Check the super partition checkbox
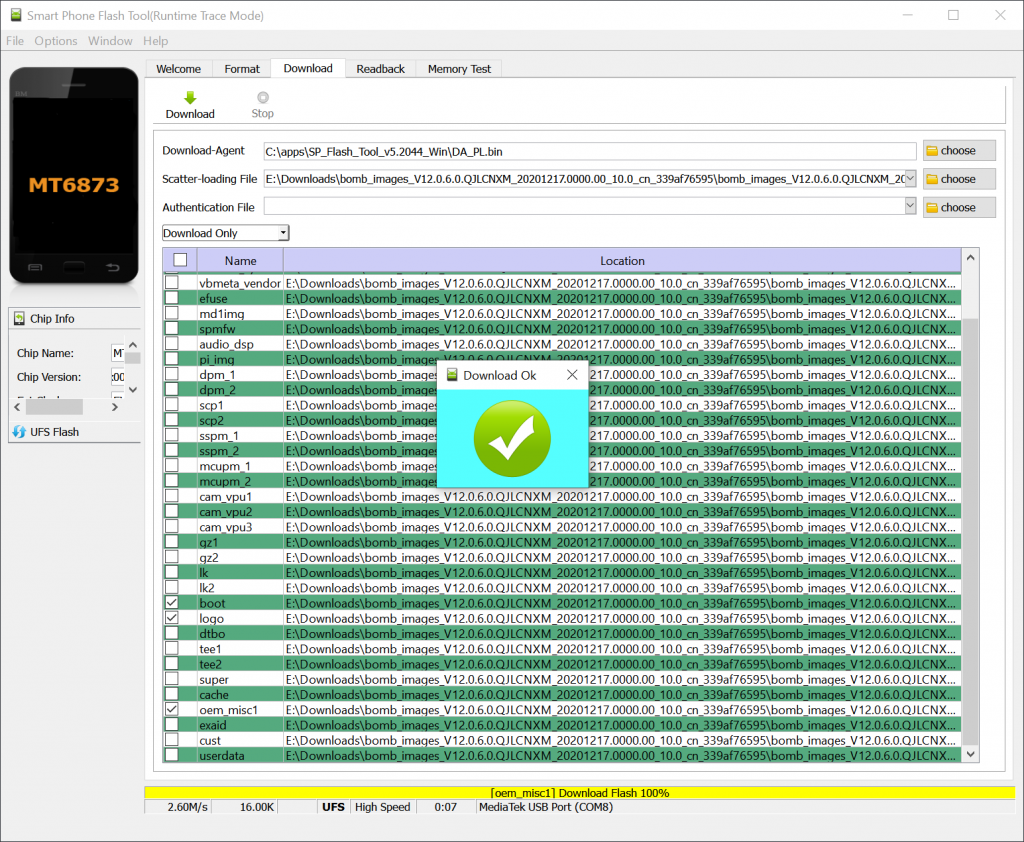The width and height of the screenshot is (1024, 842). coord(172,679)
